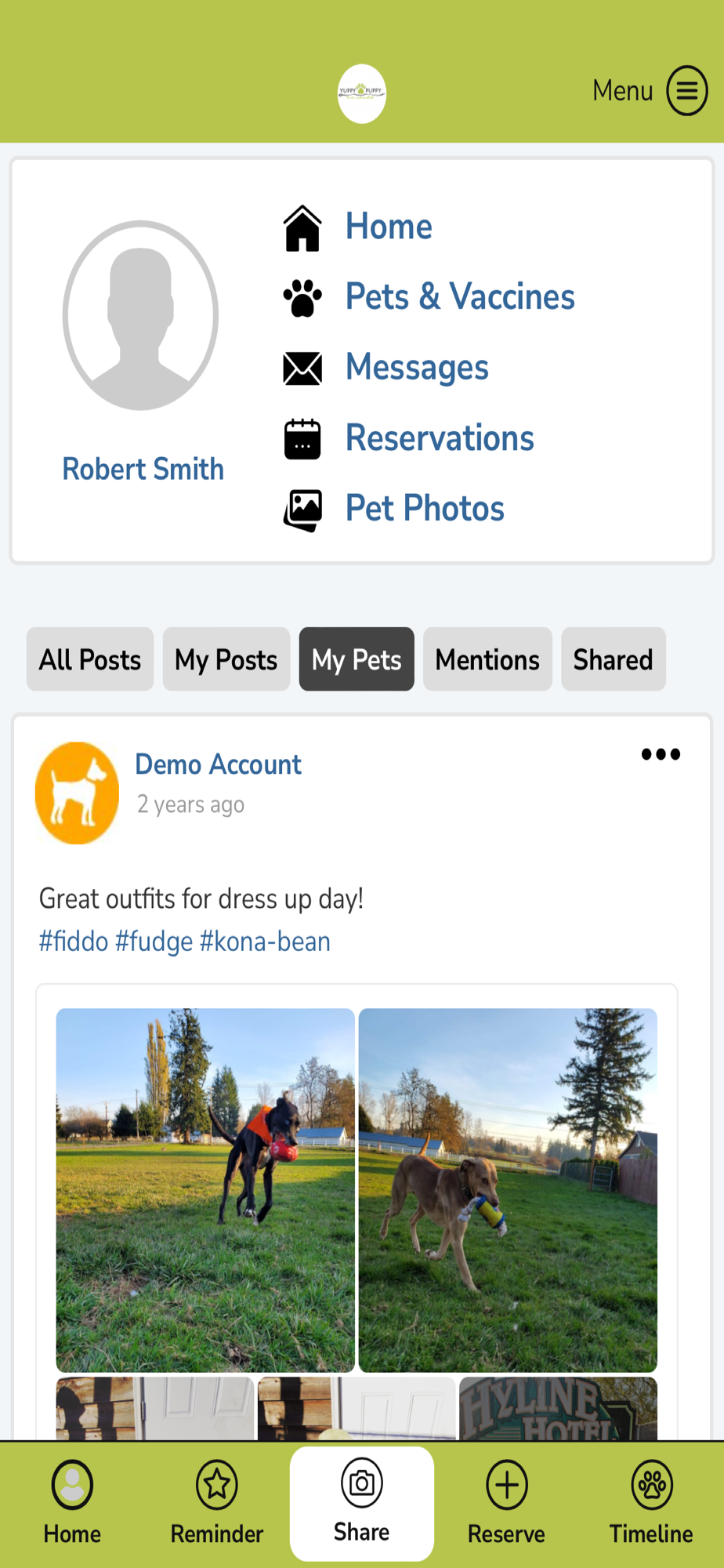Click the house icon beside Home
The width and height of the screenshot is (724, 1568).
tap(302, 228)
